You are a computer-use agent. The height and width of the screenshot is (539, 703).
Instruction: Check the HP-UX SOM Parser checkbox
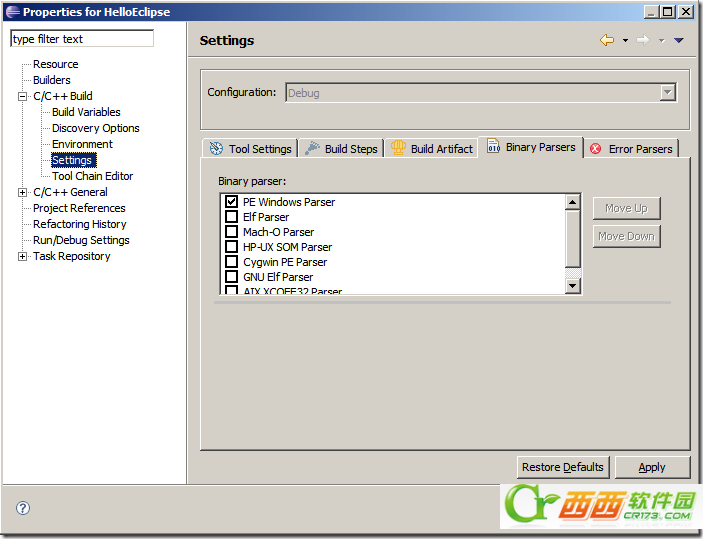coord(231,247)
